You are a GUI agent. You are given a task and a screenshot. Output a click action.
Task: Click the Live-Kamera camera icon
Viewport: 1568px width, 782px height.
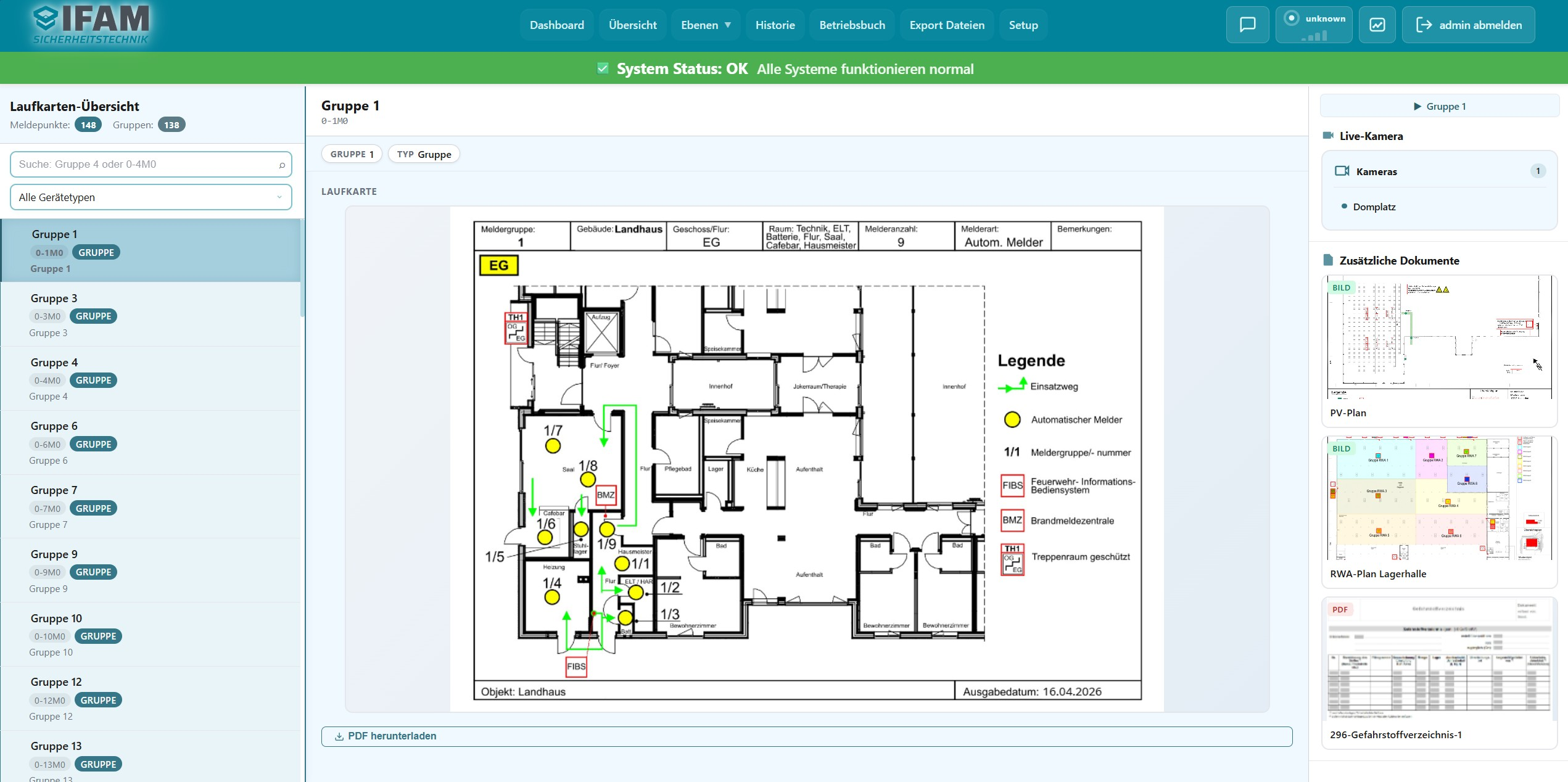pos(1328,136)
